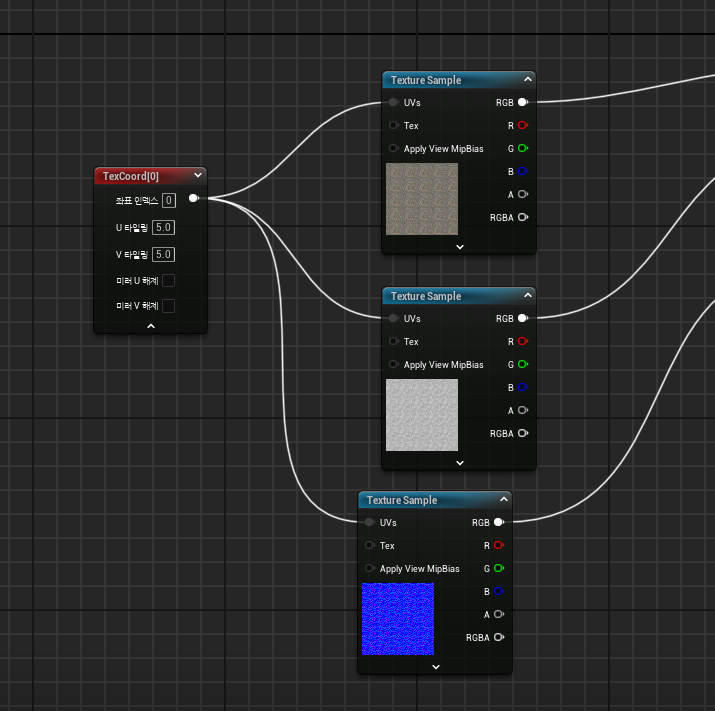The width and height of the screenshot is (715, 711).
Task: Click the A alpha pin on middle Texture Sample
Action: click(522, 411)
